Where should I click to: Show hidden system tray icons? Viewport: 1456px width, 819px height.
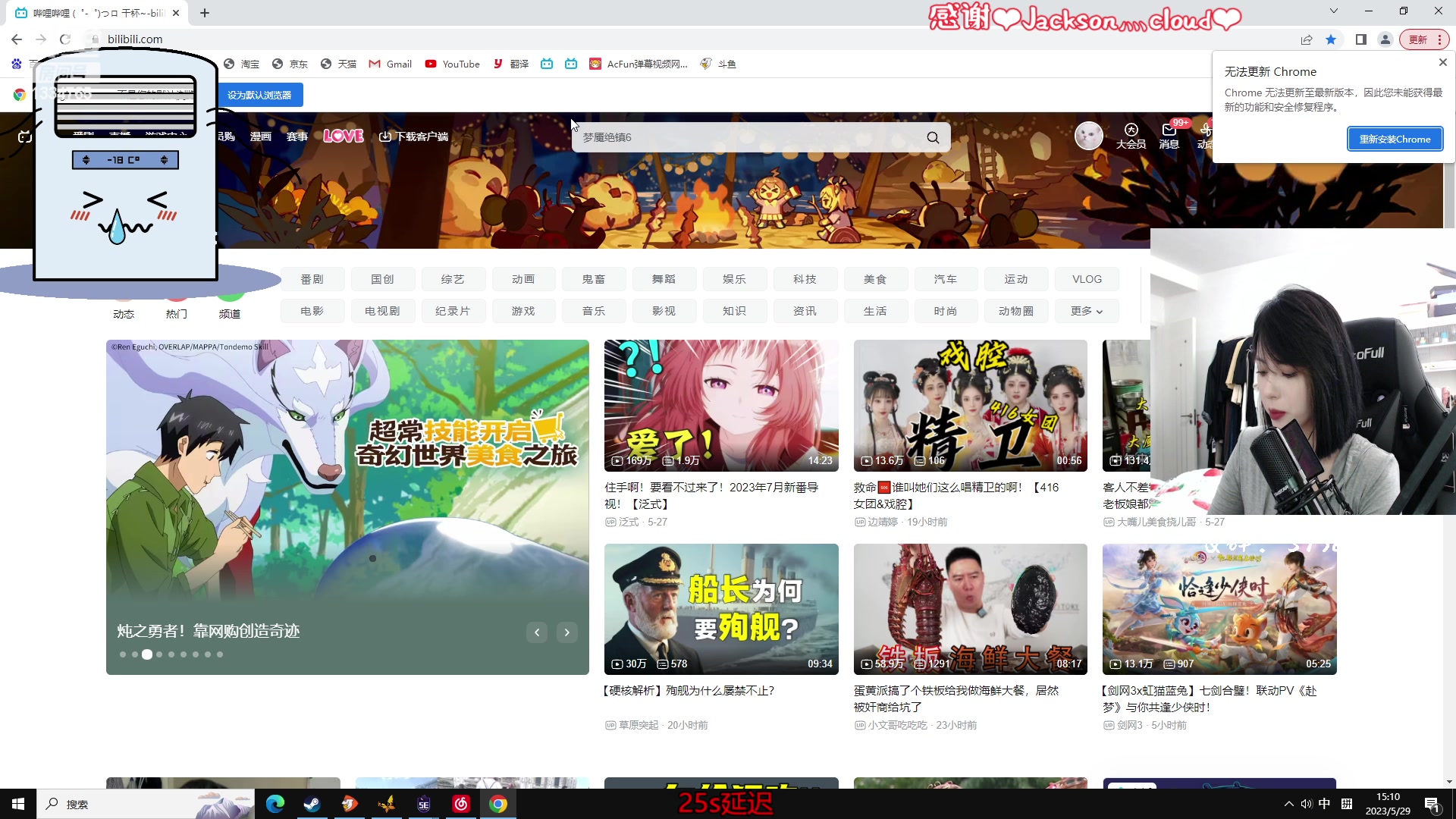(x=1289, y=804)
